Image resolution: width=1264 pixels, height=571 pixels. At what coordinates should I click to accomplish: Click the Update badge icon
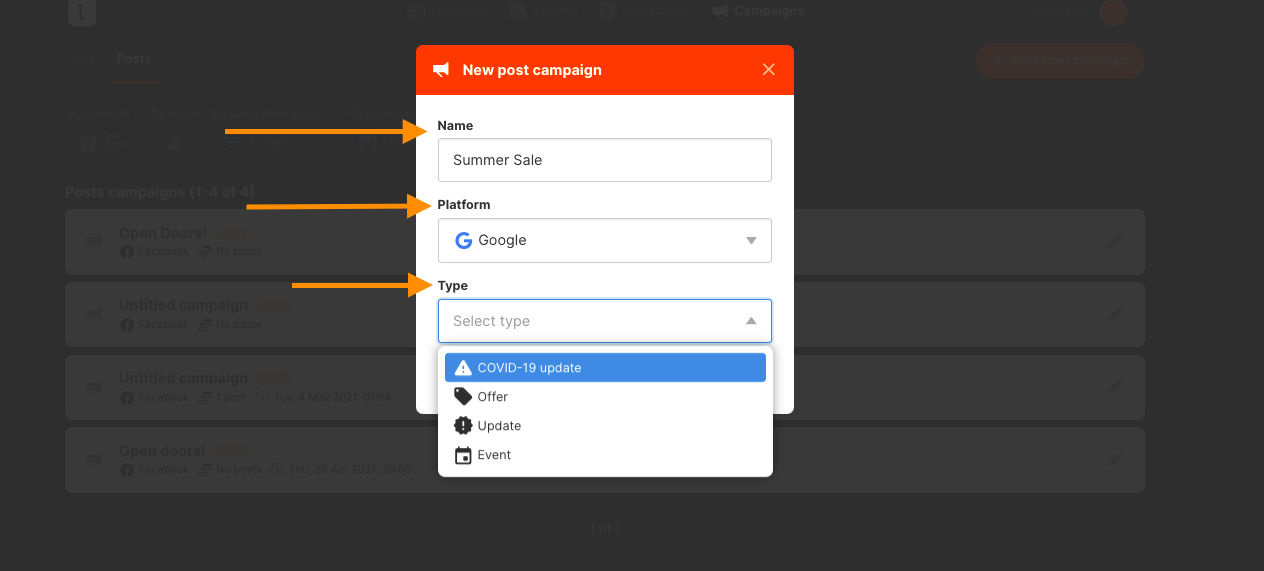point(463,426)
